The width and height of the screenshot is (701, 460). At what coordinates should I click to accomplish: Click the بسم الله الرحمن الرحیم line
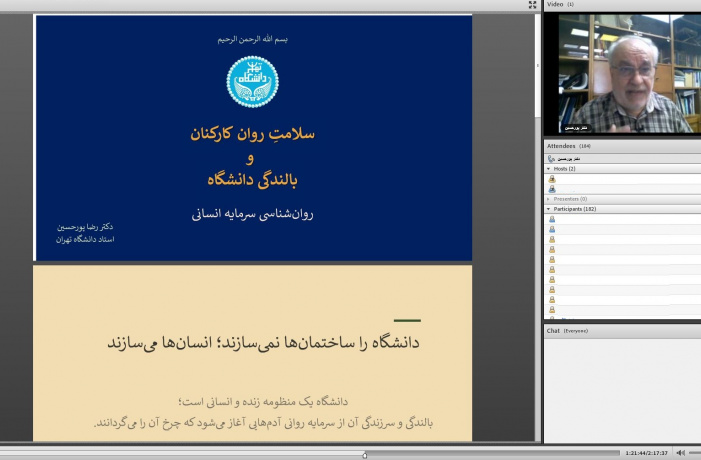(253, 39)
